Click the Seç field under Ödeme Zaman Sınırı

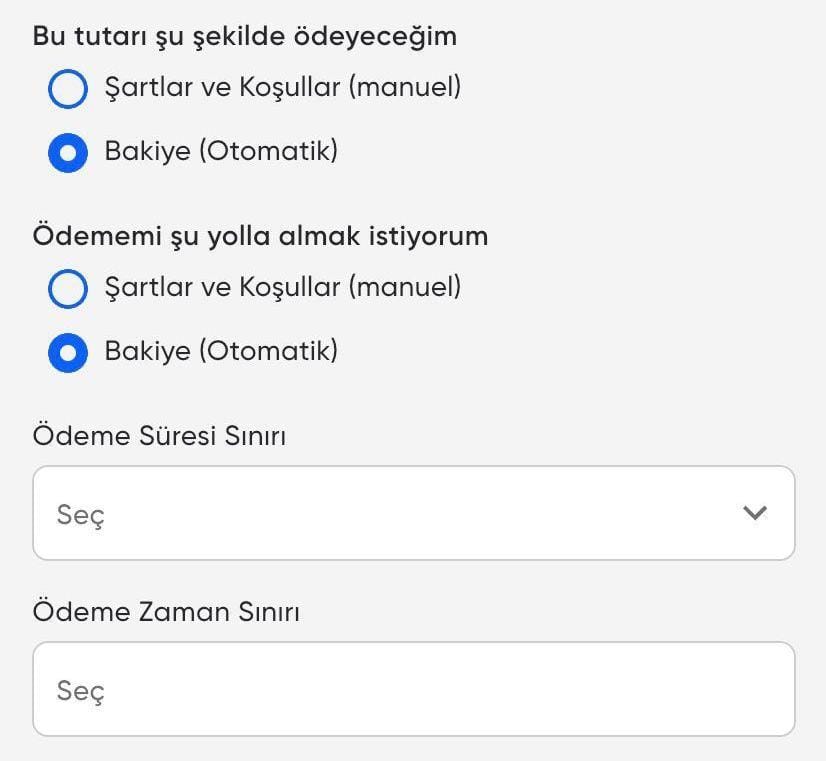pos(413,689)
